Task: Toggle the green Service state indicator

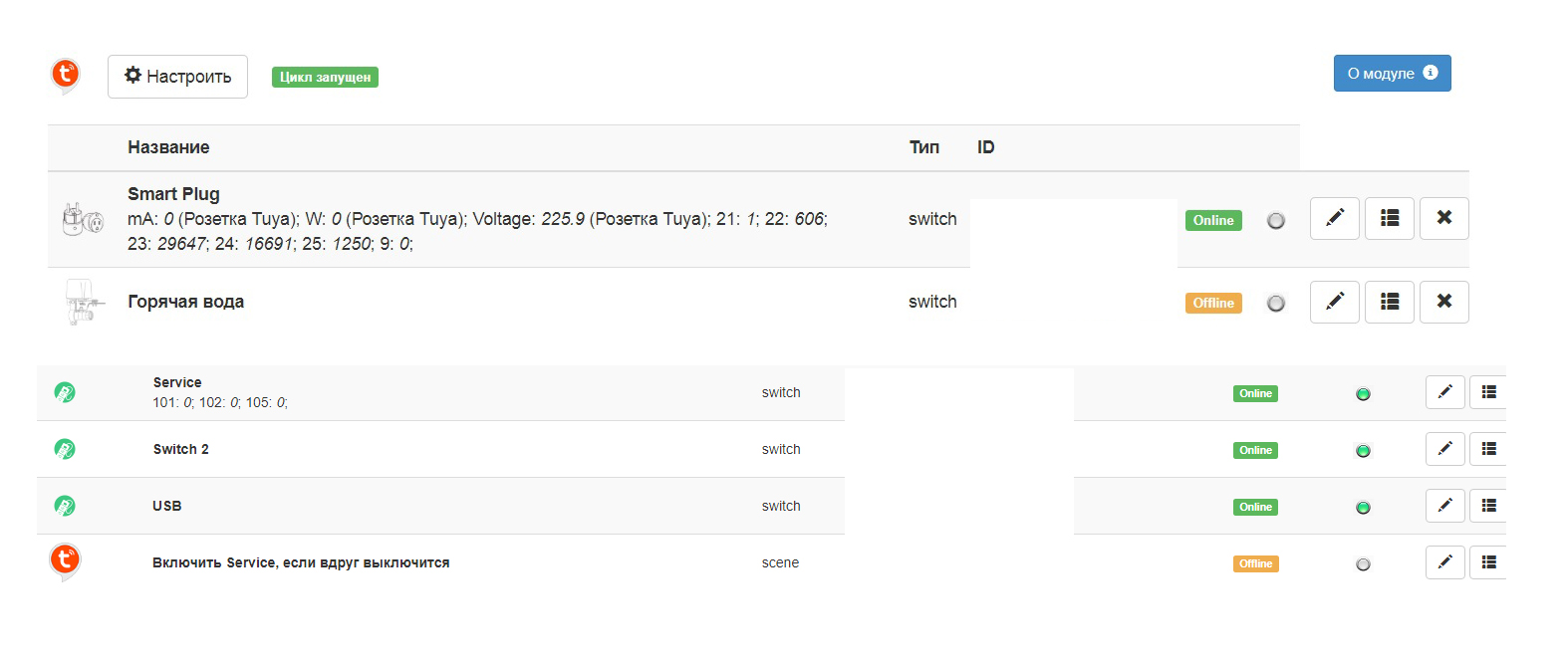Action: point(1363,394)
